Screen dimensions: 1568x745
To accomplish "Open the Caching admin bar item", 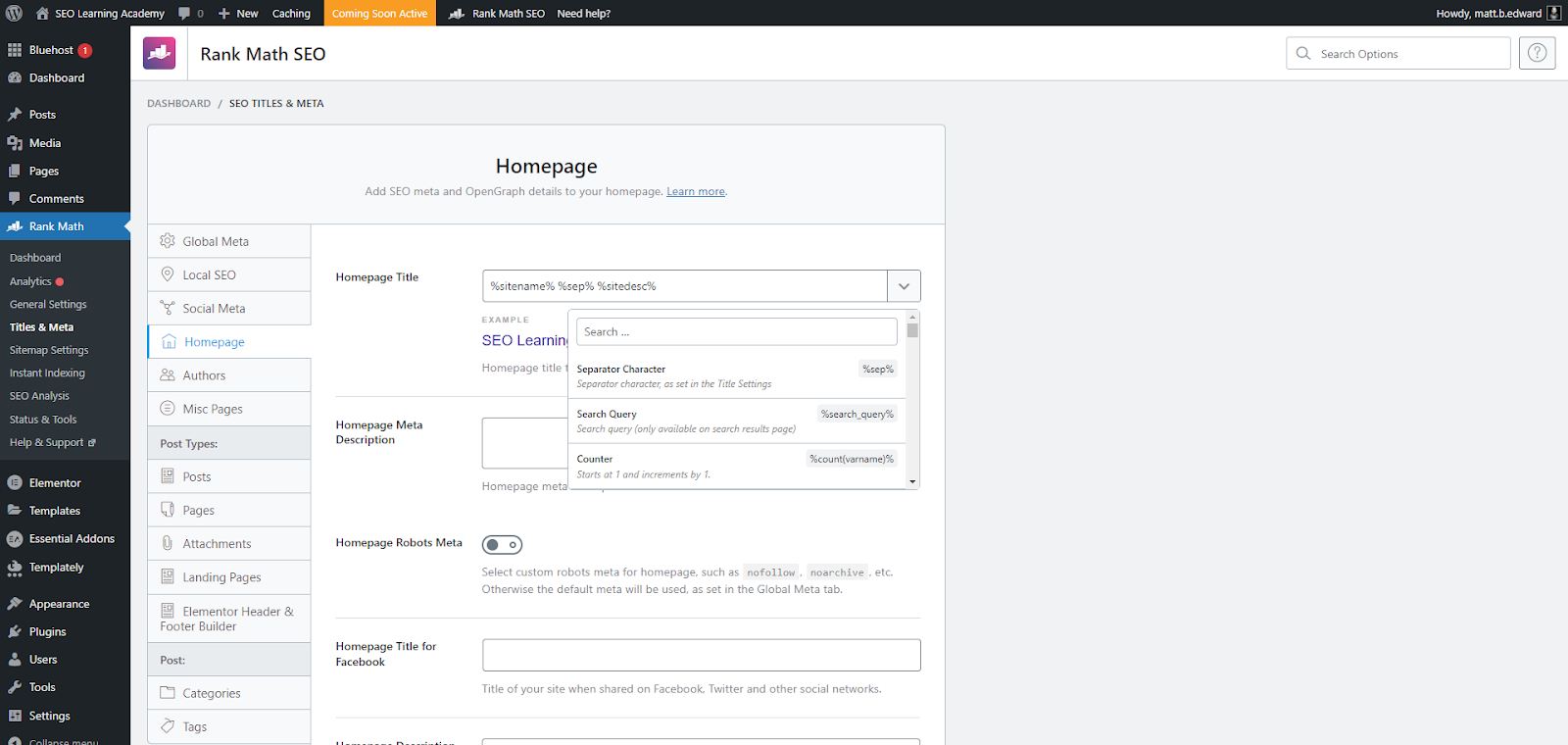I will click(x=291, y=14).
